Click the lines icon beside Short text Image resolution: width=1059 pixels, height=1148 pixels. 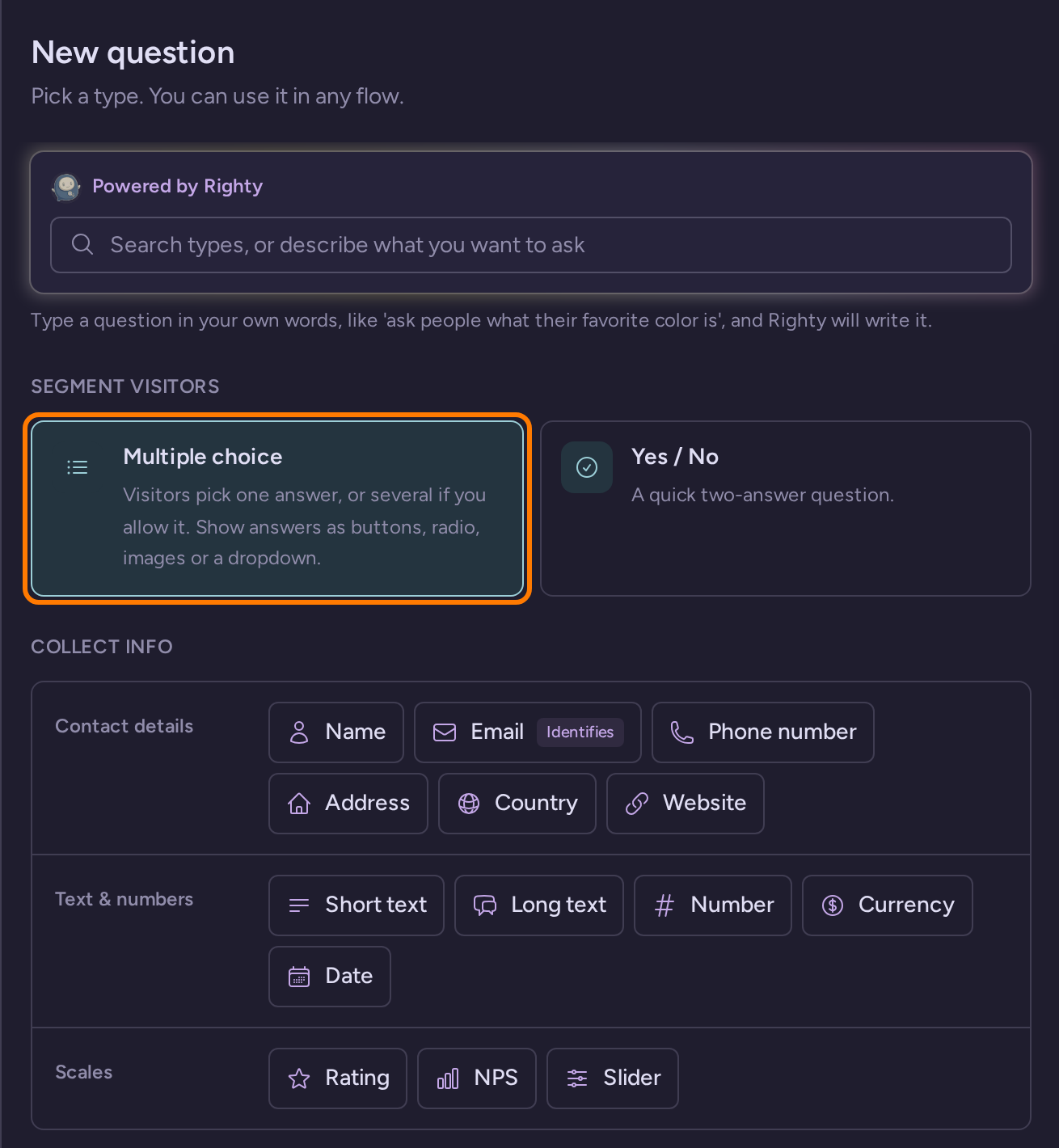[x=299, y=905]
